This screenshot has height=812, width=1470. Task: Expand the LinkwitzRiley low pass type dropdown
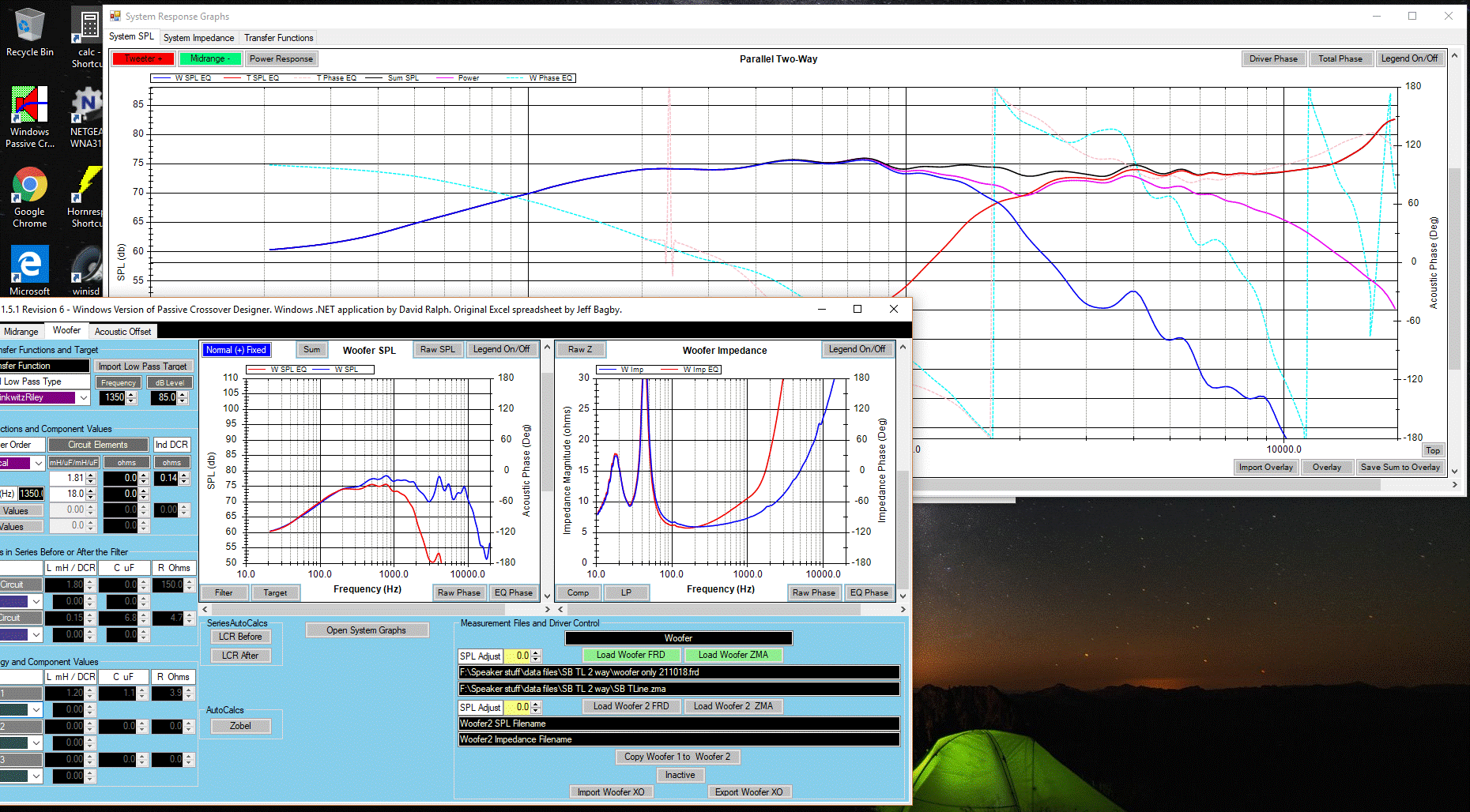pyautogui.click(x=83, y=398)
